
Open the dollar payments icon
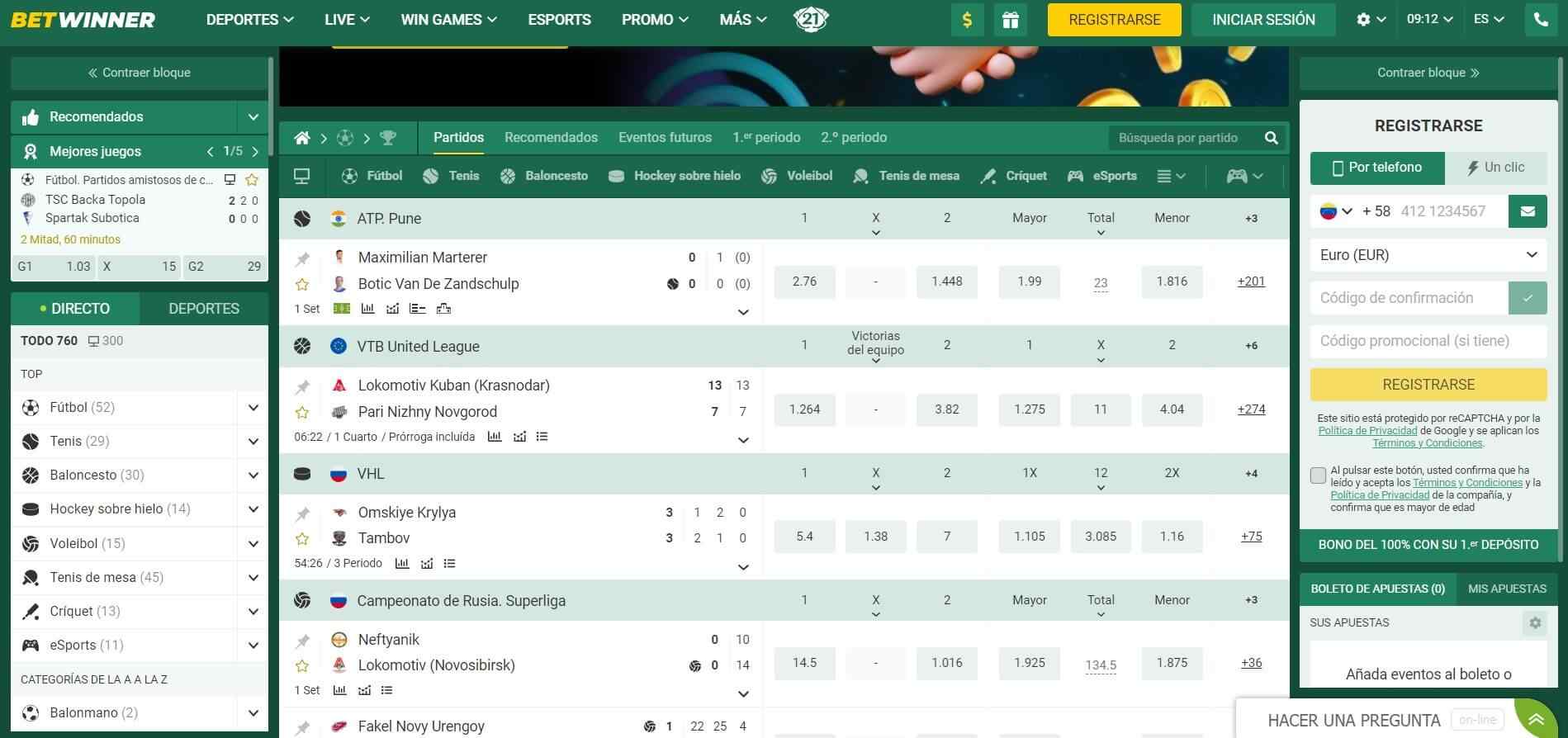point(967,20)
